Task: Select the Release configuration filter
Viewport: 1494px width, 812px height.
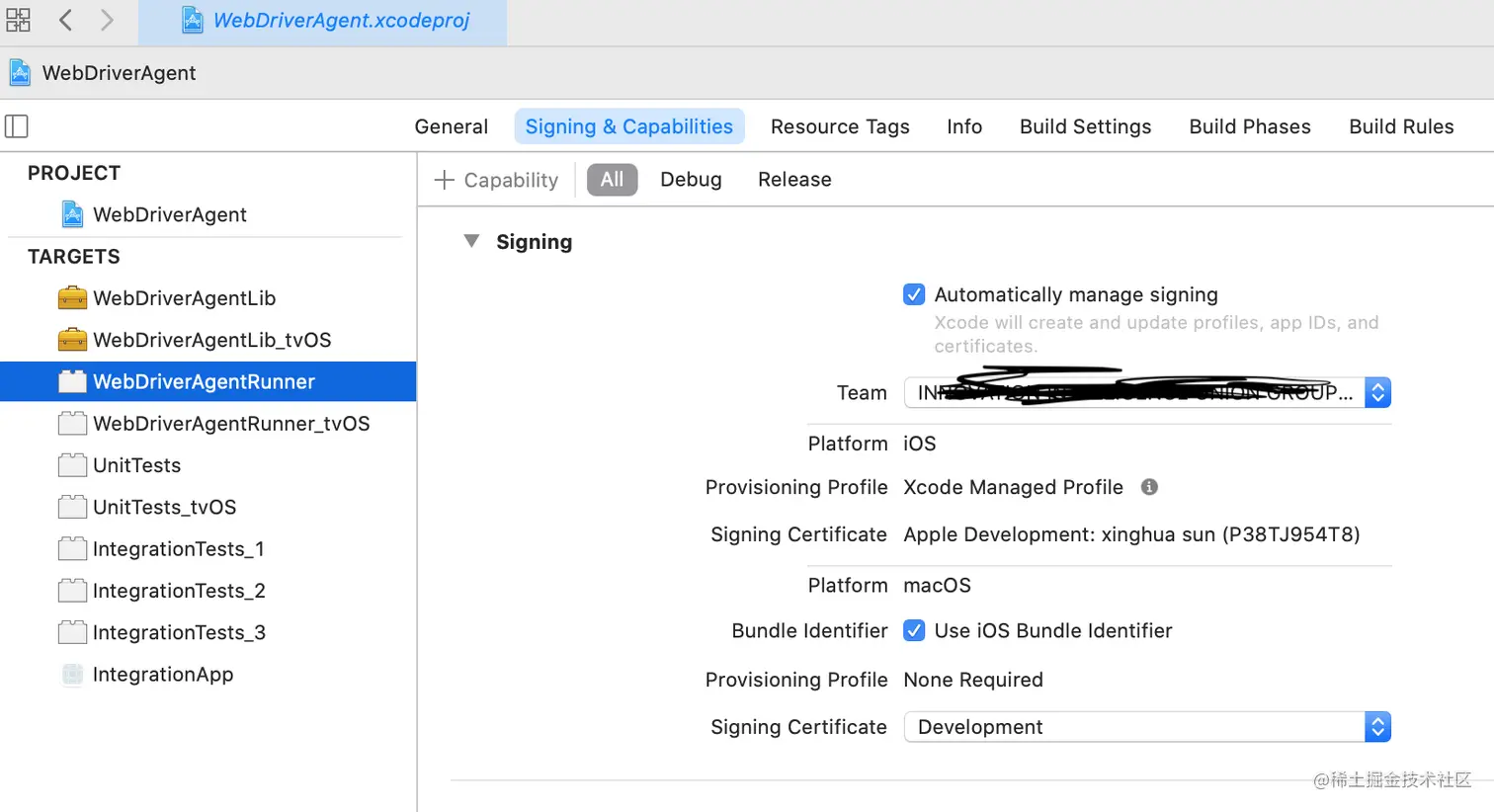Action: click(x=794, y=180)
